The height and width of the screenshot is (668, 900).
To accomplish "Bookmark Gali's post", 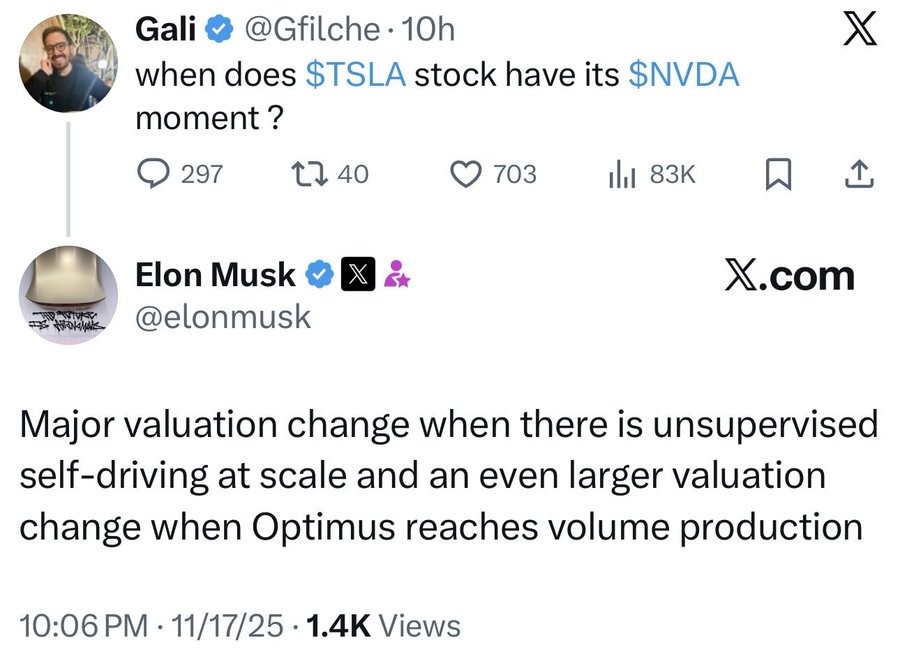I will (778, 175).
